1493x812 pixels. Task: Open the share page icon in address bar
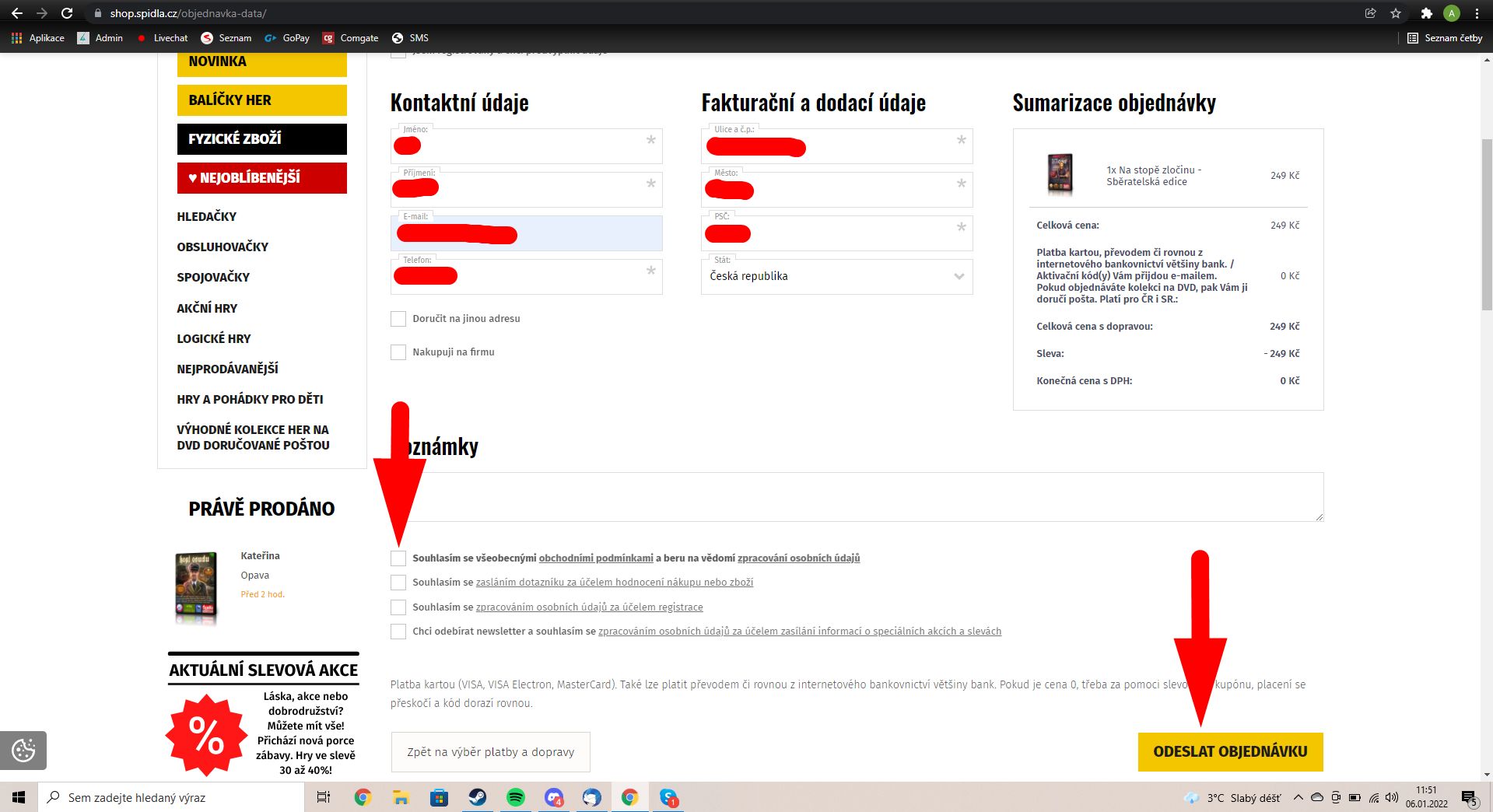[1370, 13]
